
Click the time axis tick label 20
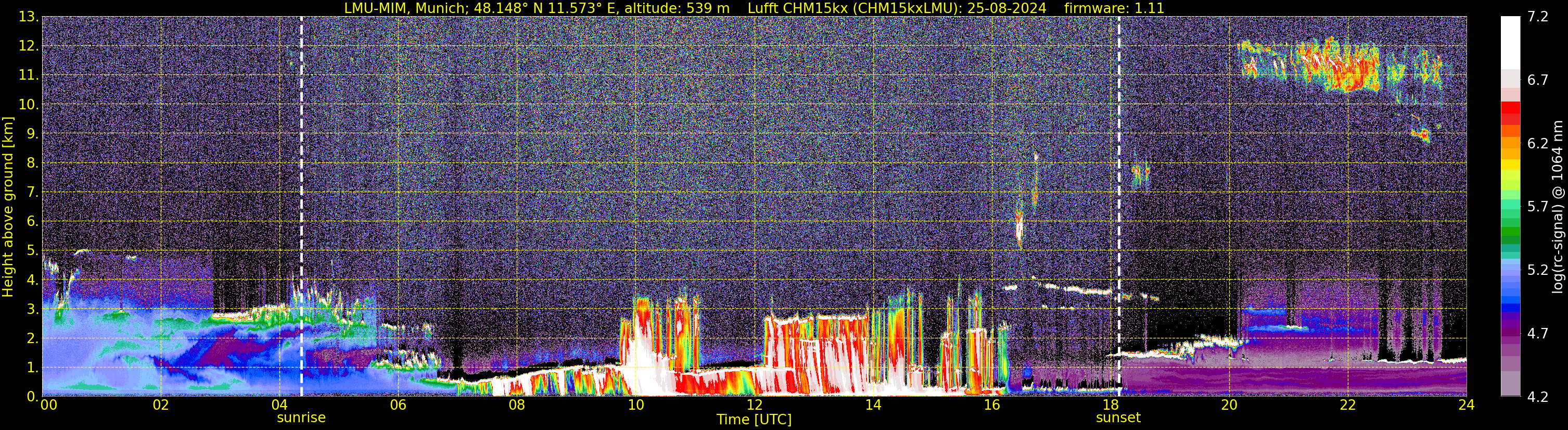click(1229, 406)
